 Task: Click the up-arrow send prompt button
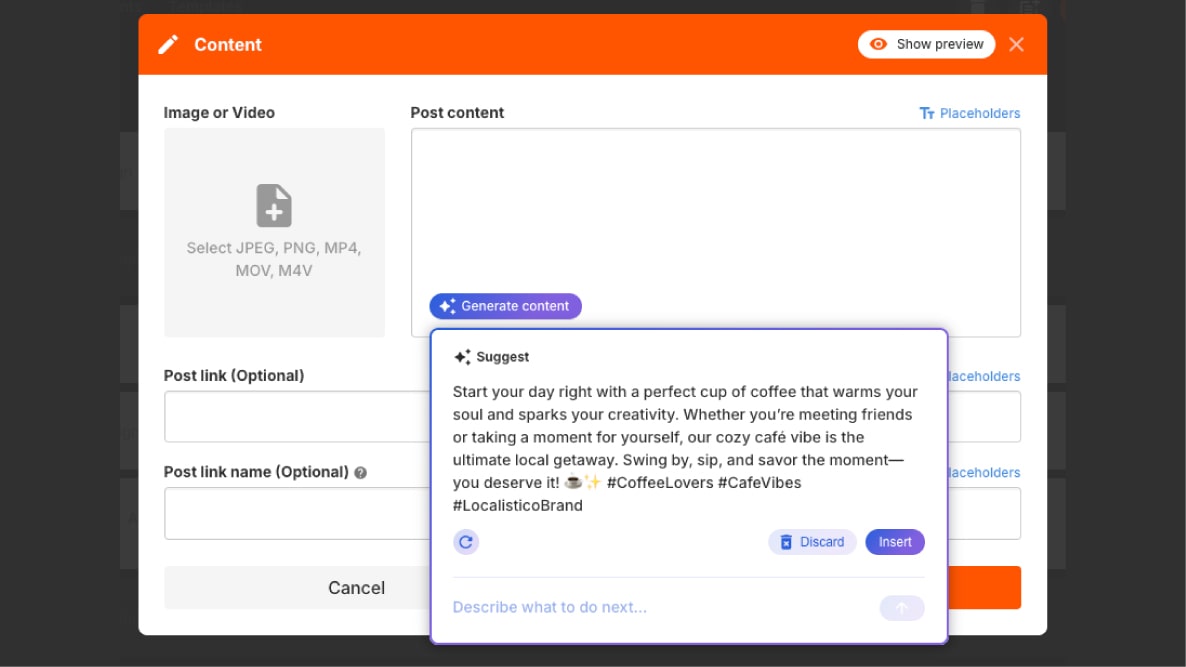[x=902, y=608]
